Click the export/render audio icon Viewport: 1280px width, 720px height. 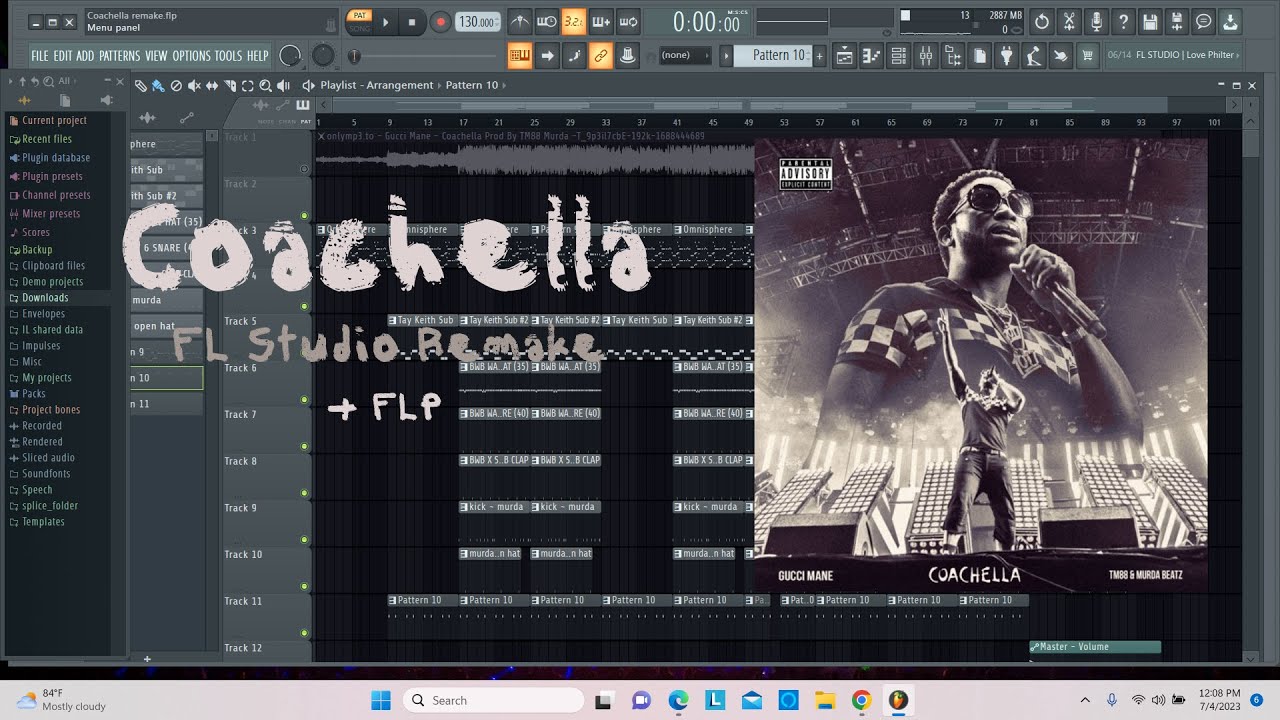tap(1177, 22)
